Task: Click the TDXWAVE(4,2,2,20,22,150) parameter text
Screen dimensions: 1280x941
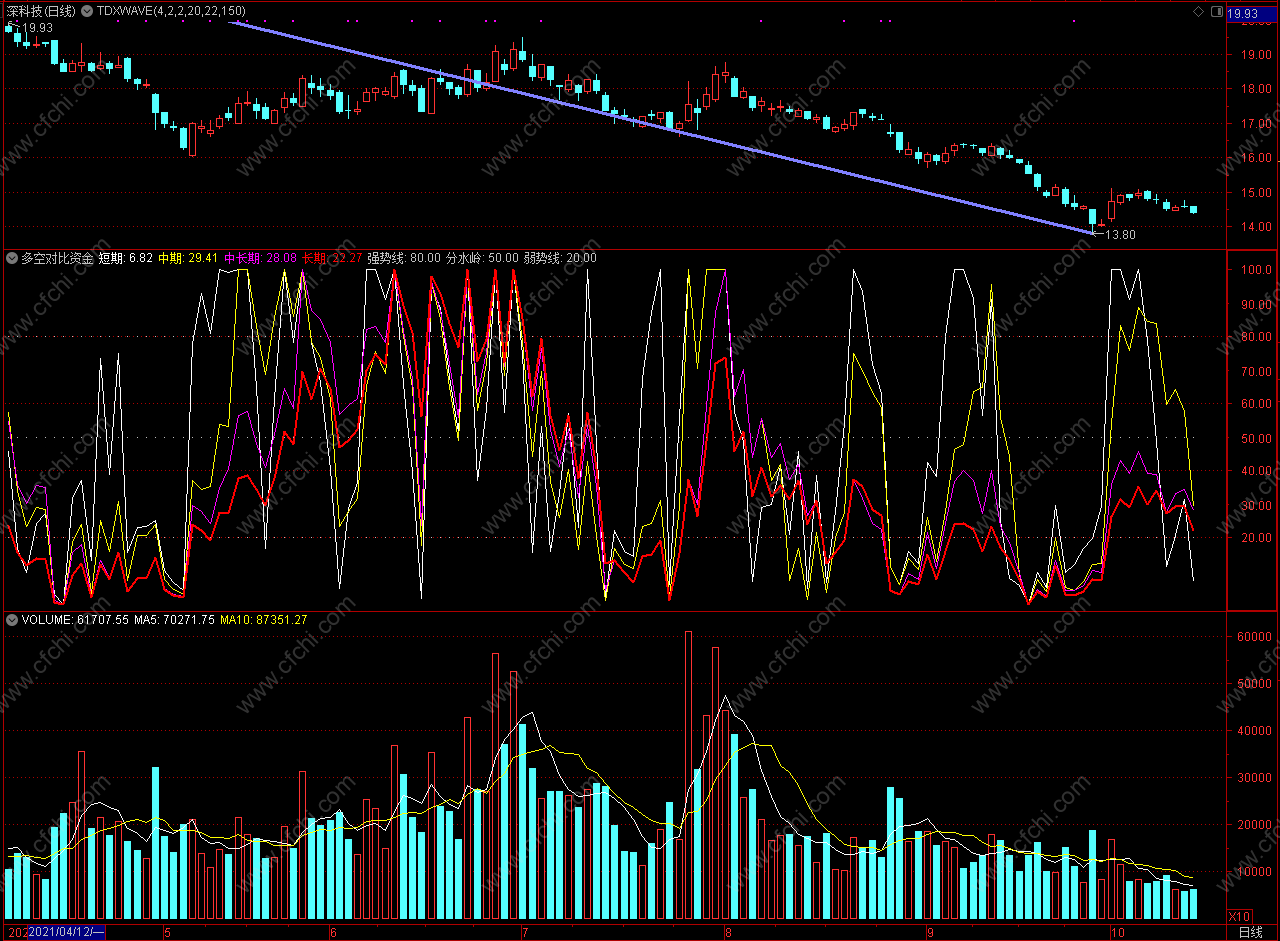Action: tap(171, 11)
